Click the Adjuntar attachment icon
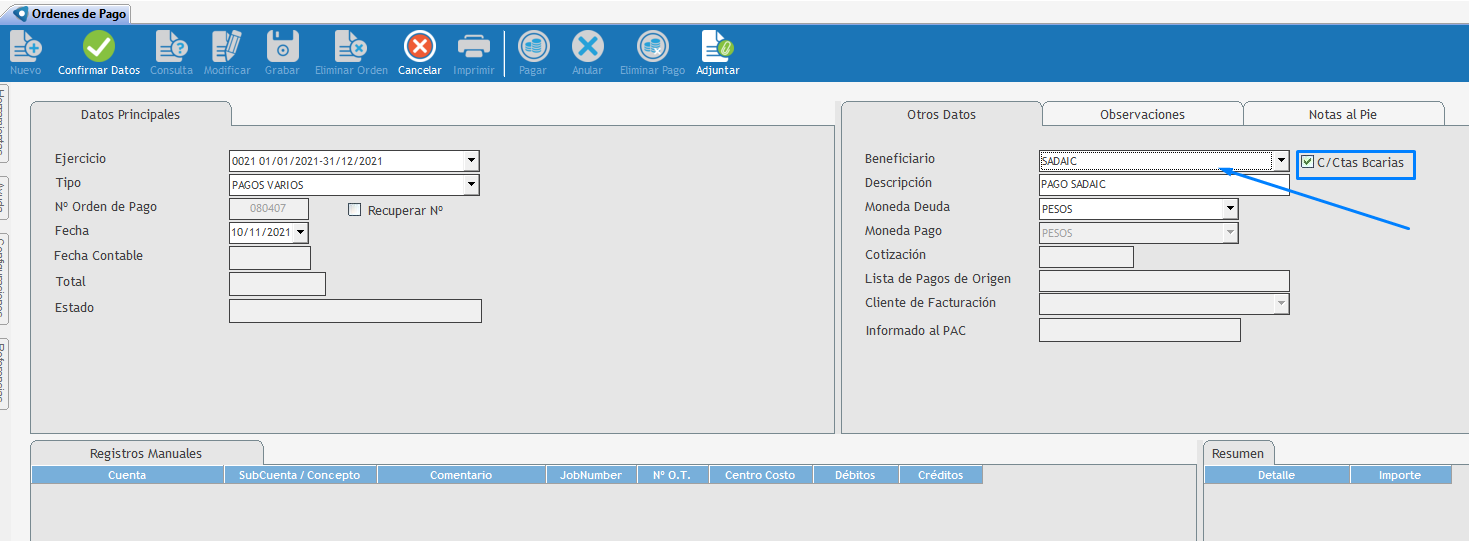The width and height of the screenshot is (1469, 541). [717, 47]
